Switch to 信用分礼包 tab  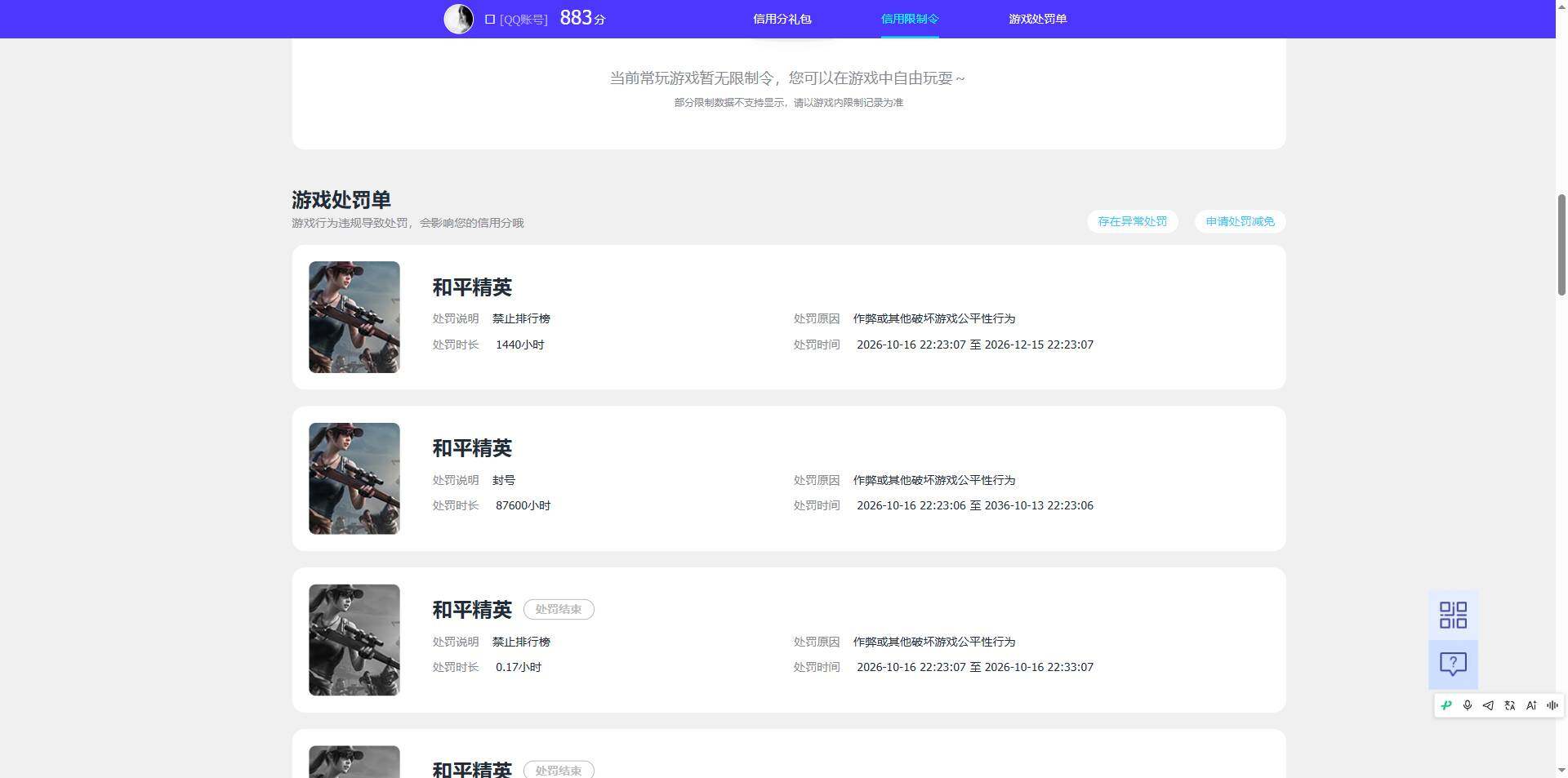[782, 19]
